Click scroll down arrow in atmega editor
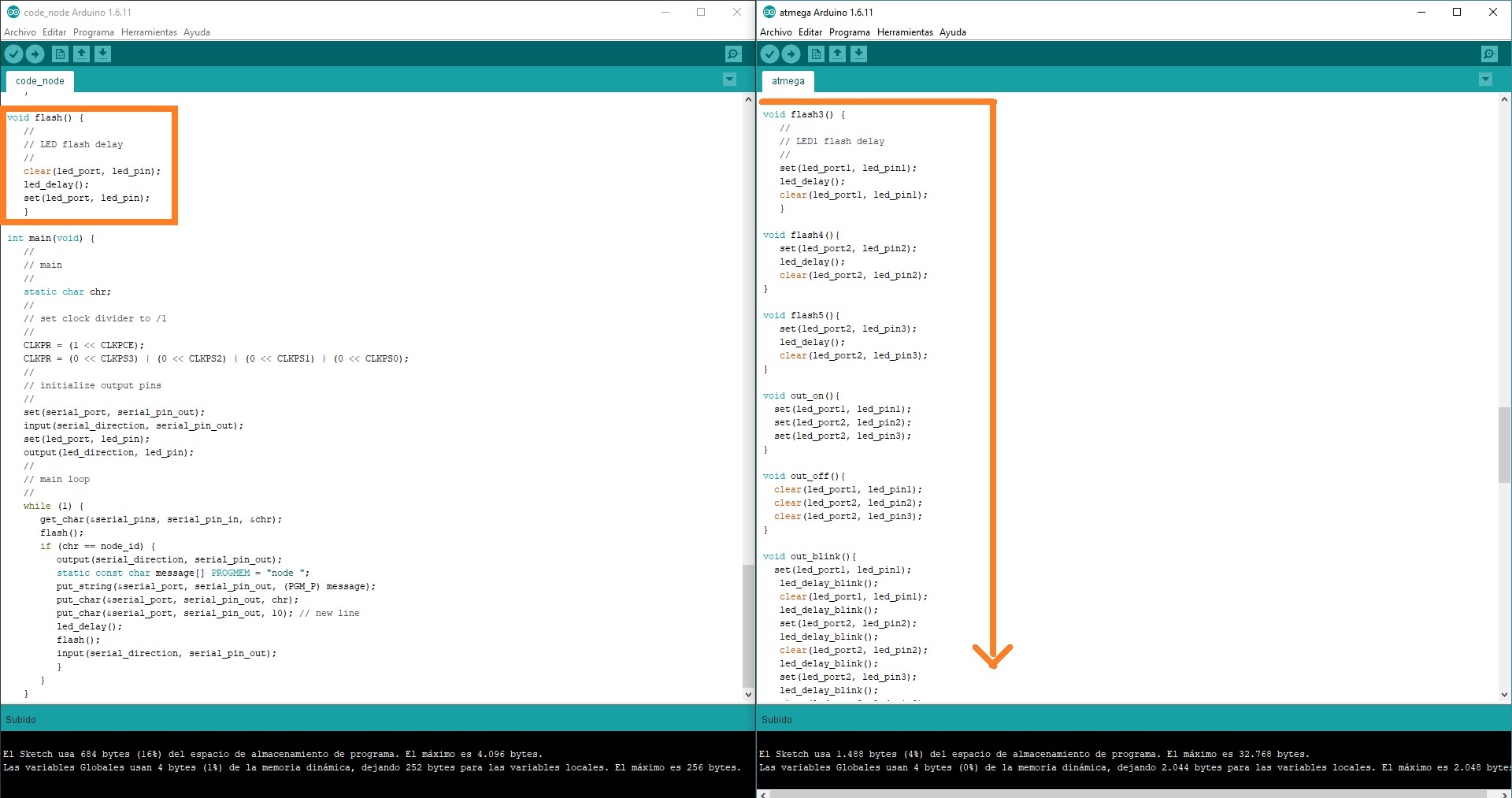The height and width of the screenshot is (798, 1512). click(x=1504, y=695)
